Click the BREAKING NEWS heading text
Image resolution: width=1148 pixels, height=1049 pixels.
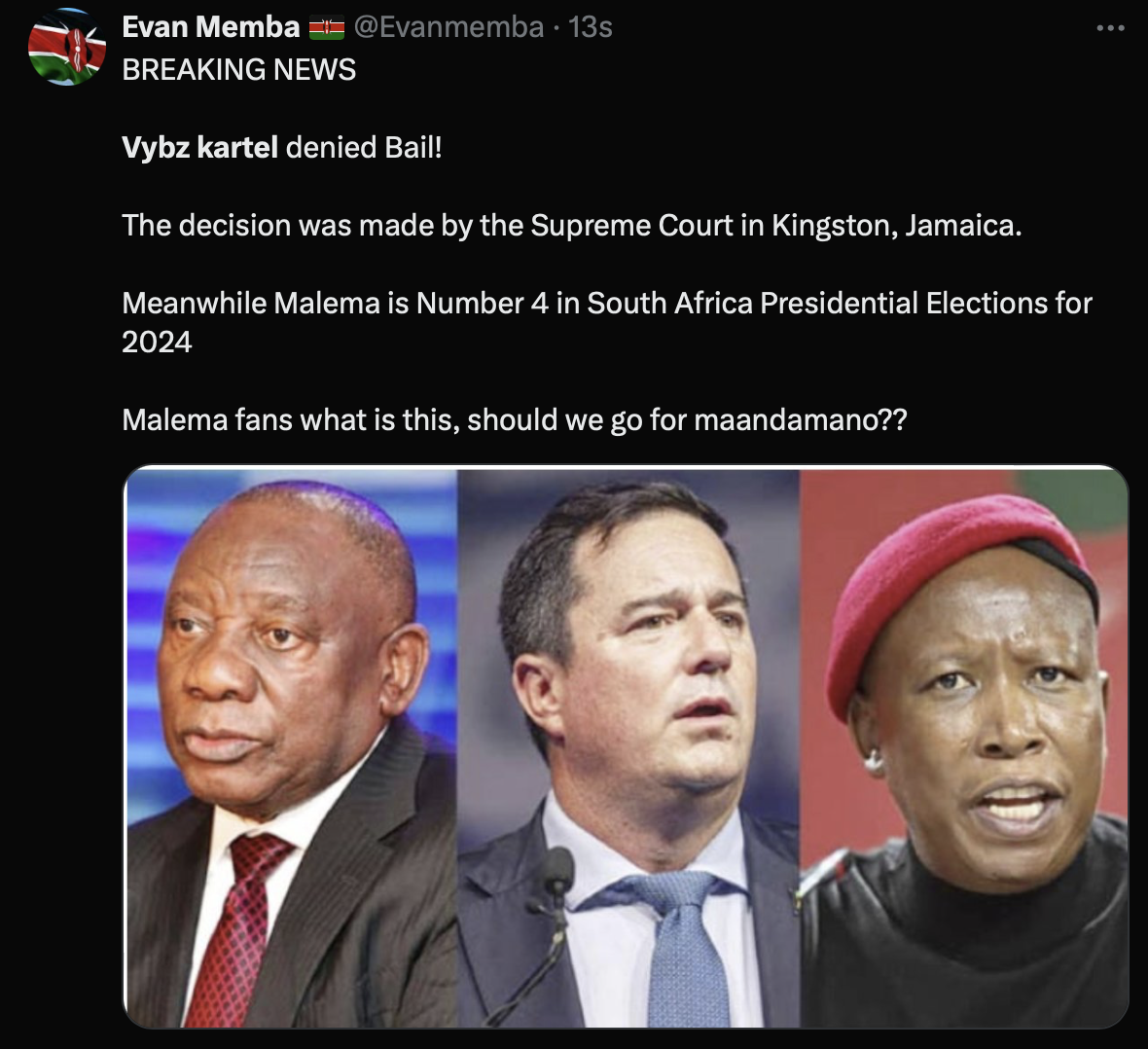coord(239,70)
